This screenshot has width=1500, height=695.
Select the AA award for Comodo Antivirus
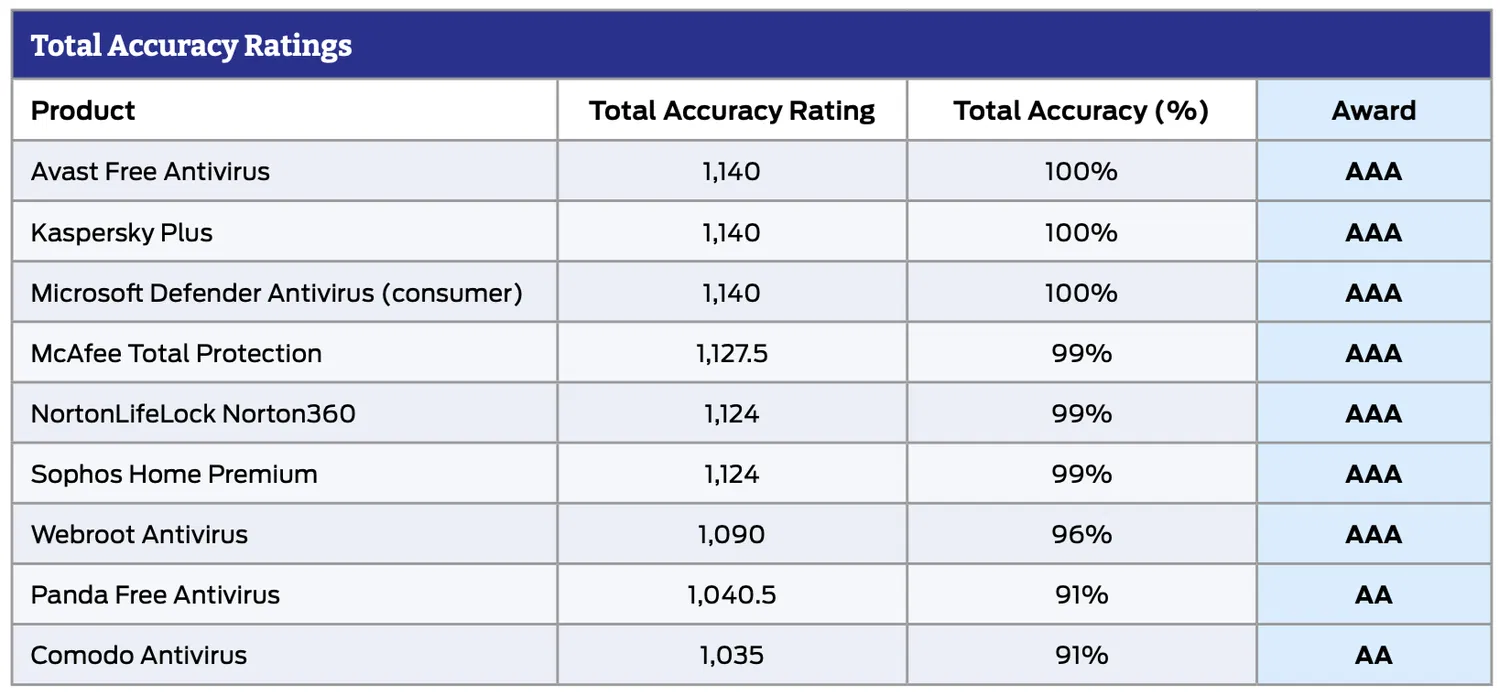1373,655
